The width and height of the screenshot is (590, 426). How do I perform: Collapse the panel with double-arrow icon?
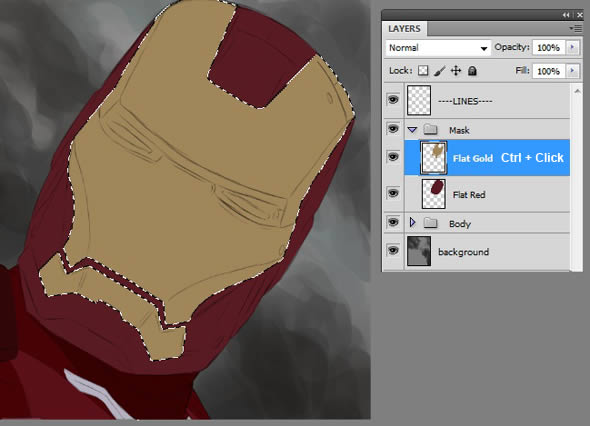pyautogui.click(x=566, y=15)
